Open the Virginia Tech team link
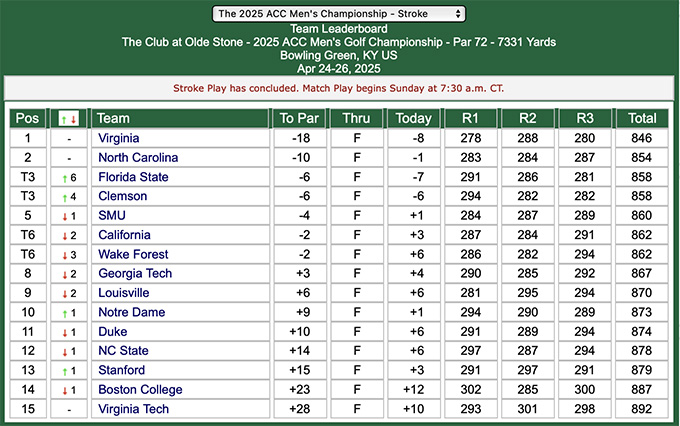680x426 pixels. click(133, 409)
